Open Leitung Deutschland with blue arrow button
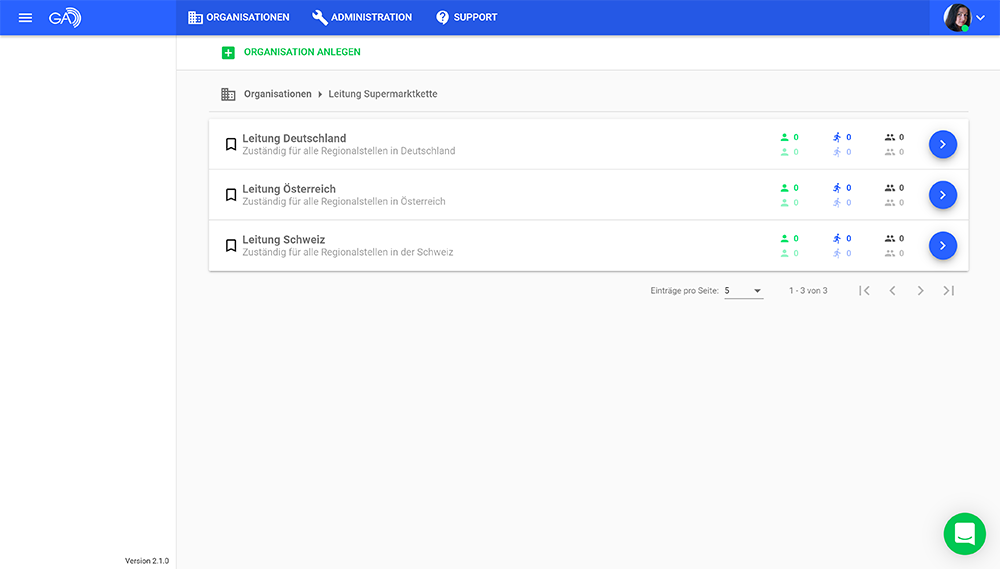This screenshot has height=569, width=1000. click(x=942, y=144)
